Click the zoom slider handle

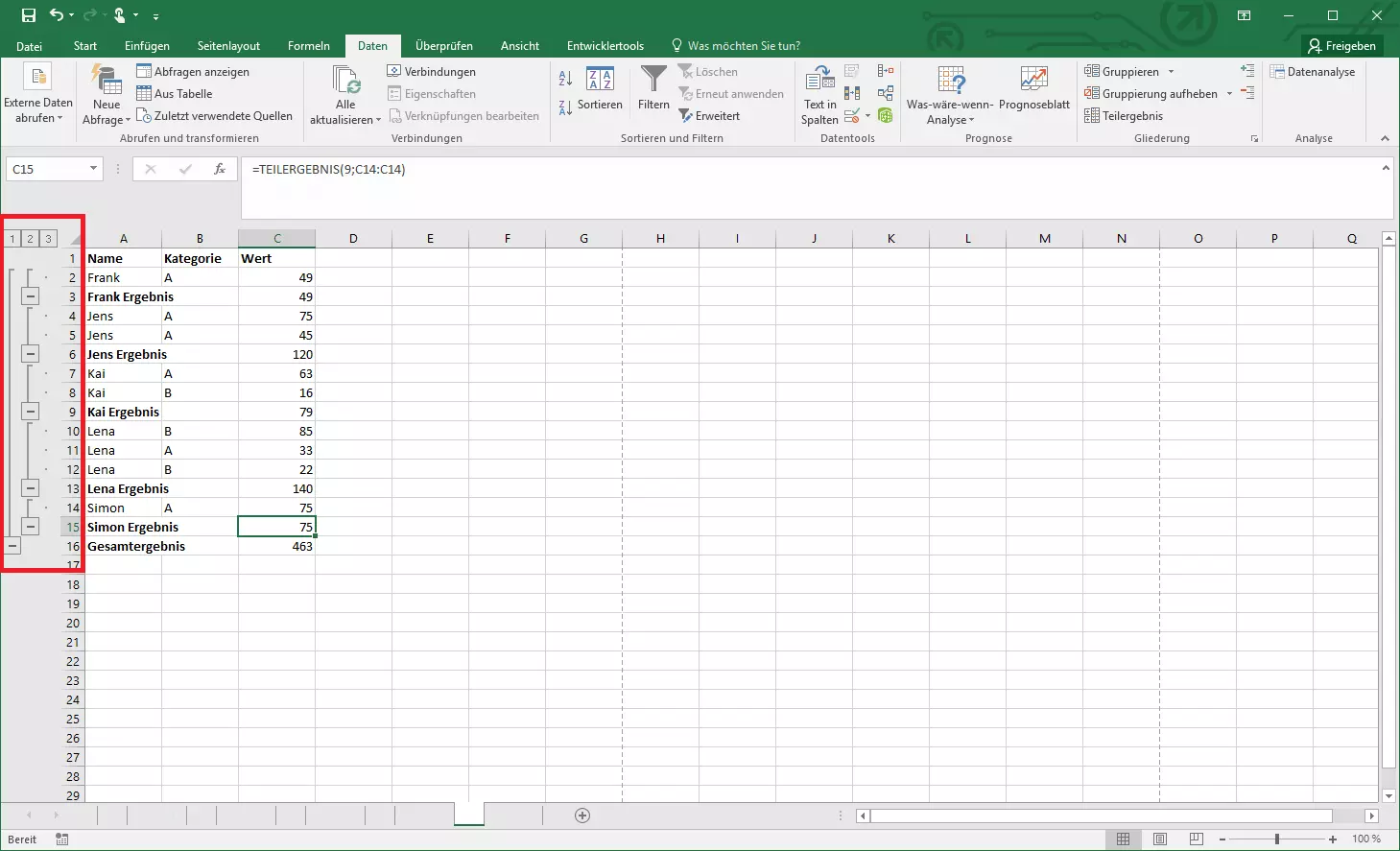1277,839
